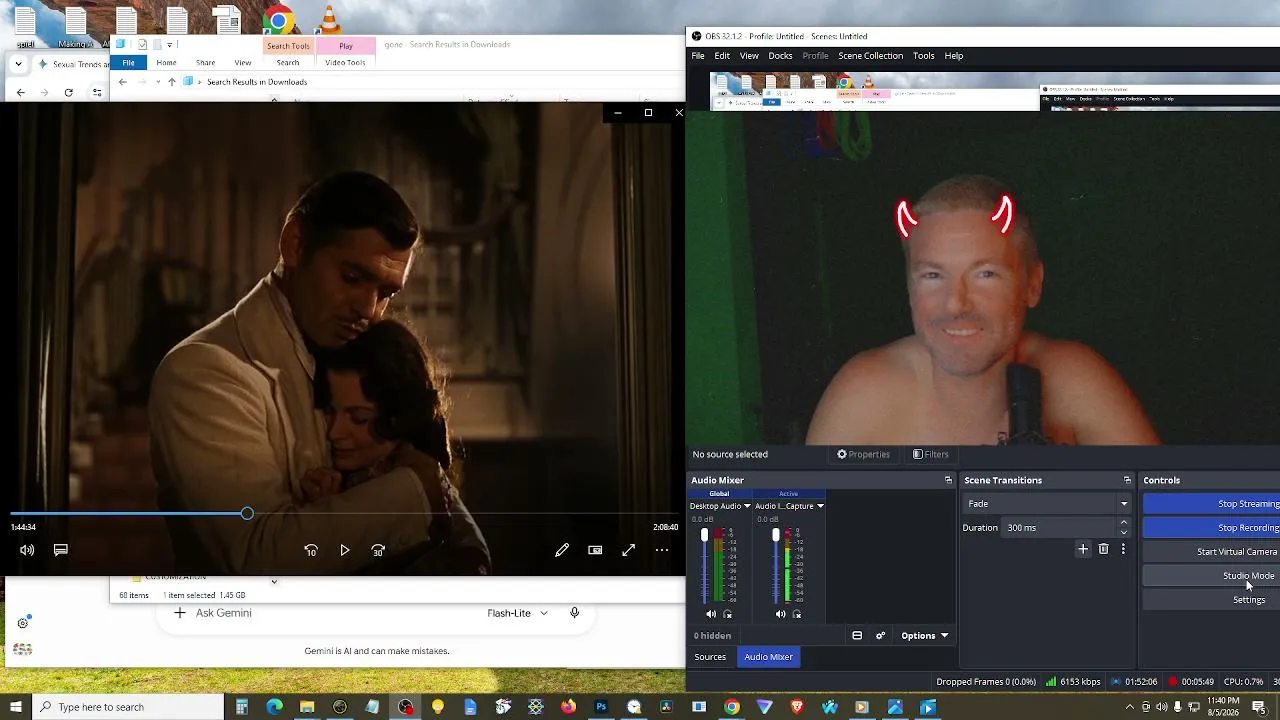Skip forward 30 seconds in video player

click(x=378, y=550)
